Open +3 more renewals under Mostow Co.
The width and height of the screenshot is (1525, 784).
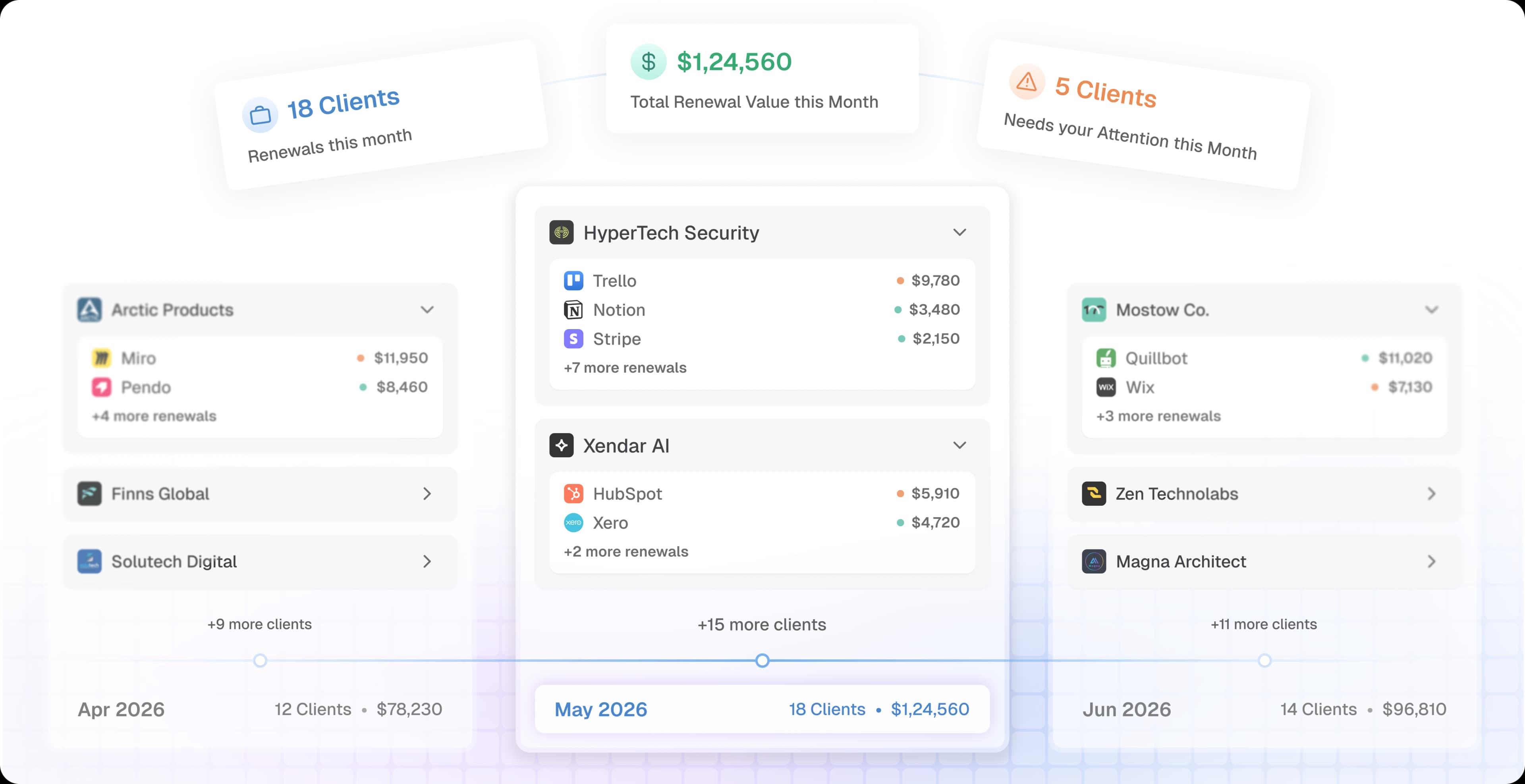point(1158,416)
